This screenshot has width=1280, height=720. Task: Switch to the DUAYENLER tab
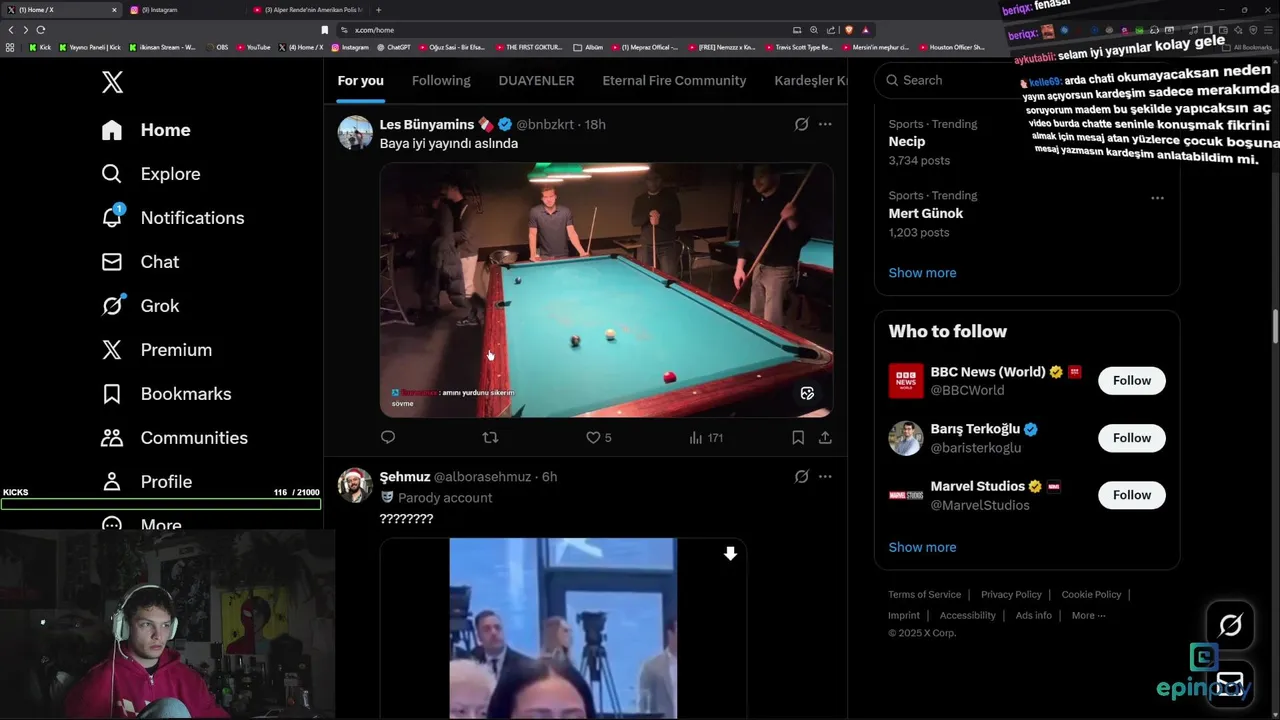pos(536,80)
